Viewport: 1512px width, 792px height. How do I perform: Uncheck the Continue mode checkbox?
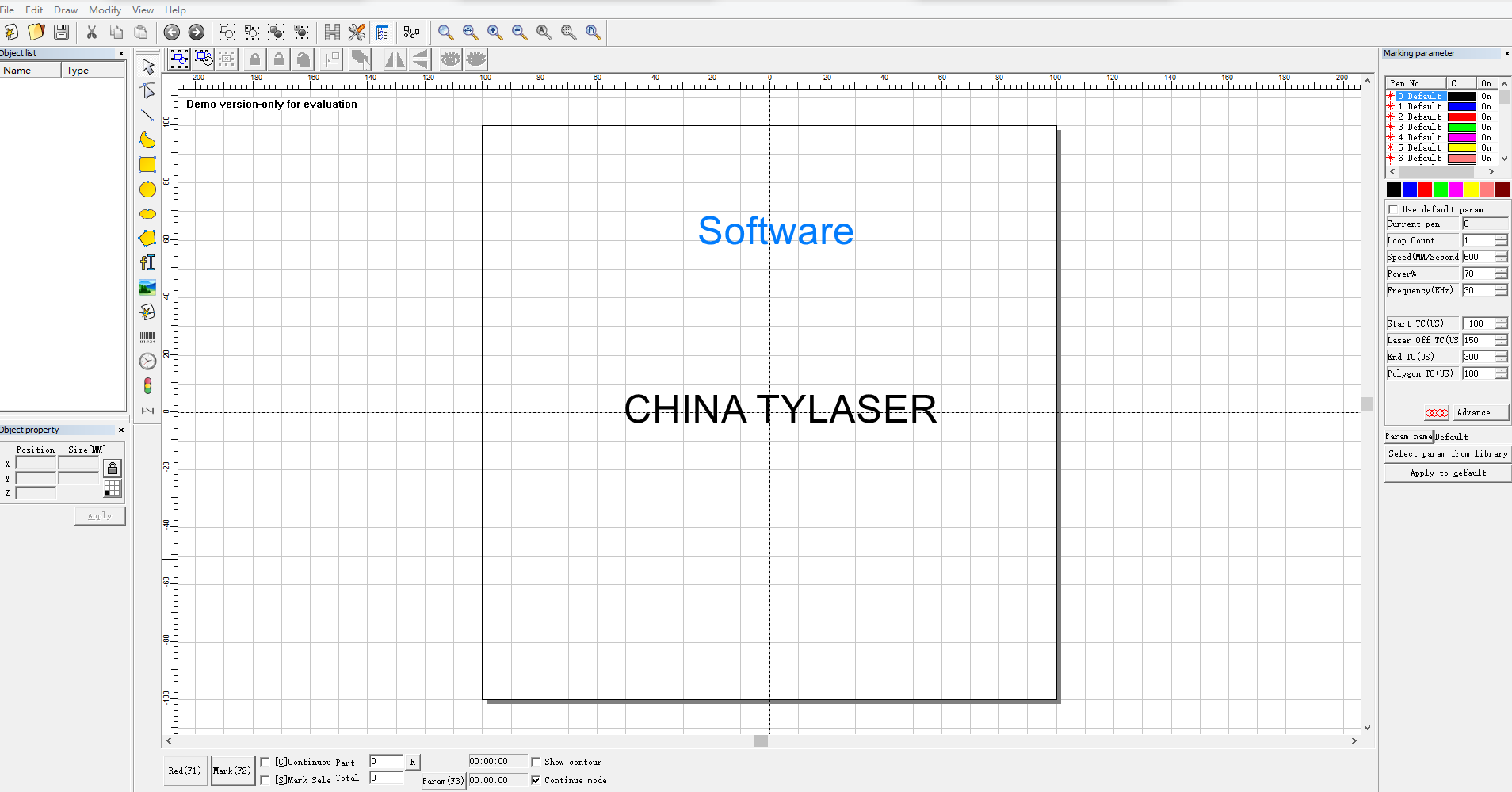click(x=536, y=780)
